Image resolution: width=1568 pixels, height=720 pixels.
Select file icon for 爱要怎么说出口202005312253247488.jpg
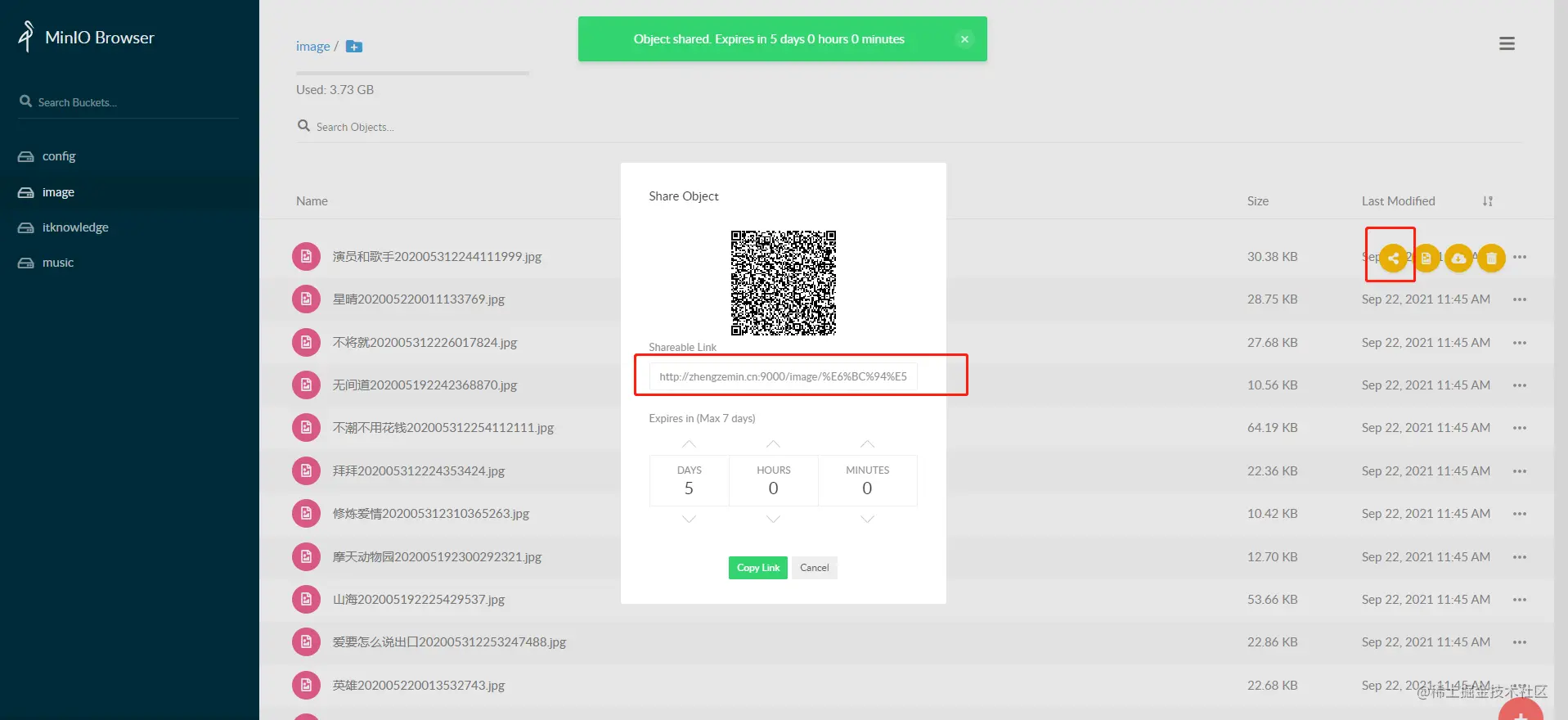[x=306, y=641]
